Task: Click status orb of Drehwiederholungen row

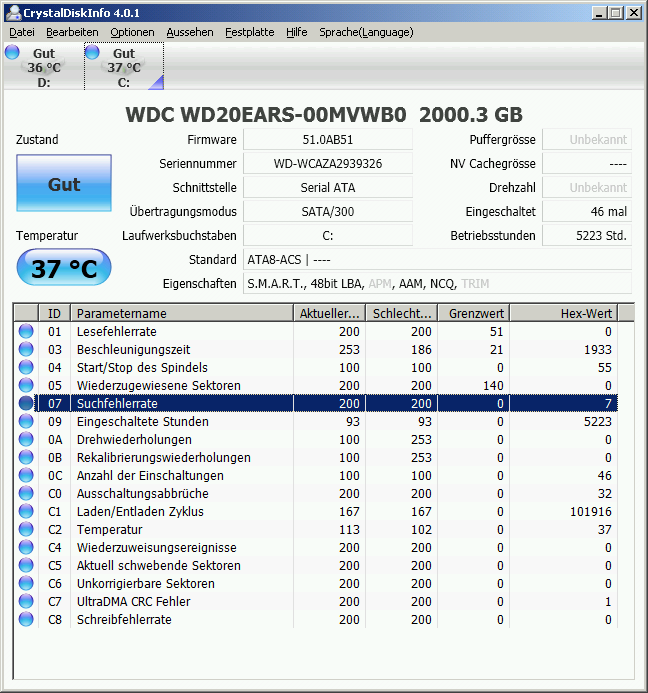Action: tap(26, 439)
